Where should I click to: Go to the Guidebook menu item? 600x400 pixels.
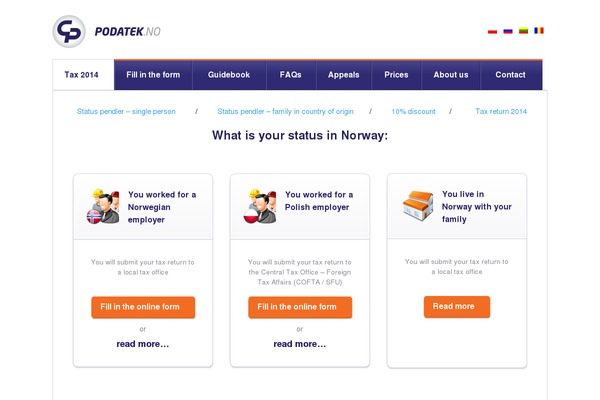pos(229,75)
